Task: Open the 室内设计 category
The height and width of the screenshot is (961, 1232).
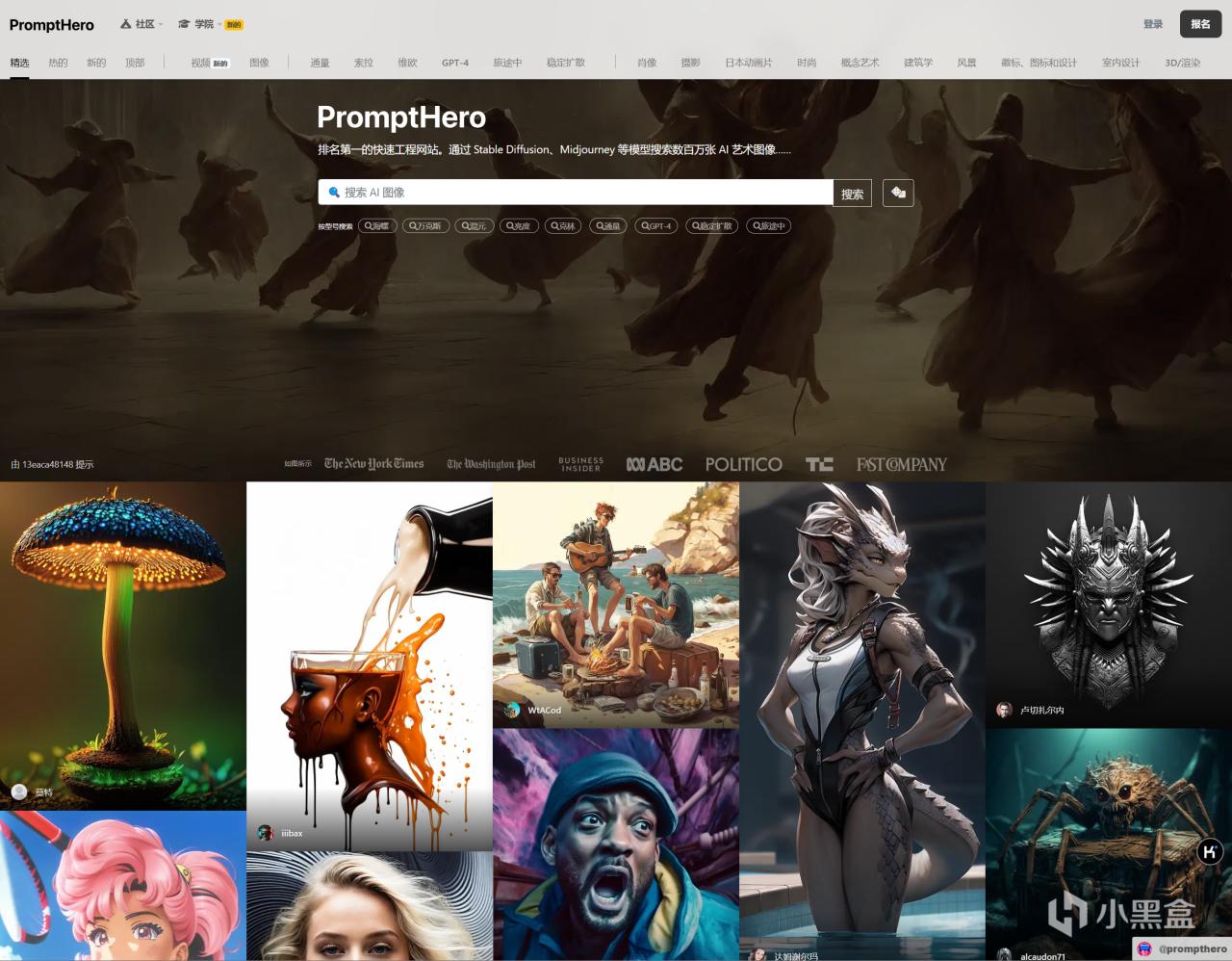Action: [x=1120, y=63]
